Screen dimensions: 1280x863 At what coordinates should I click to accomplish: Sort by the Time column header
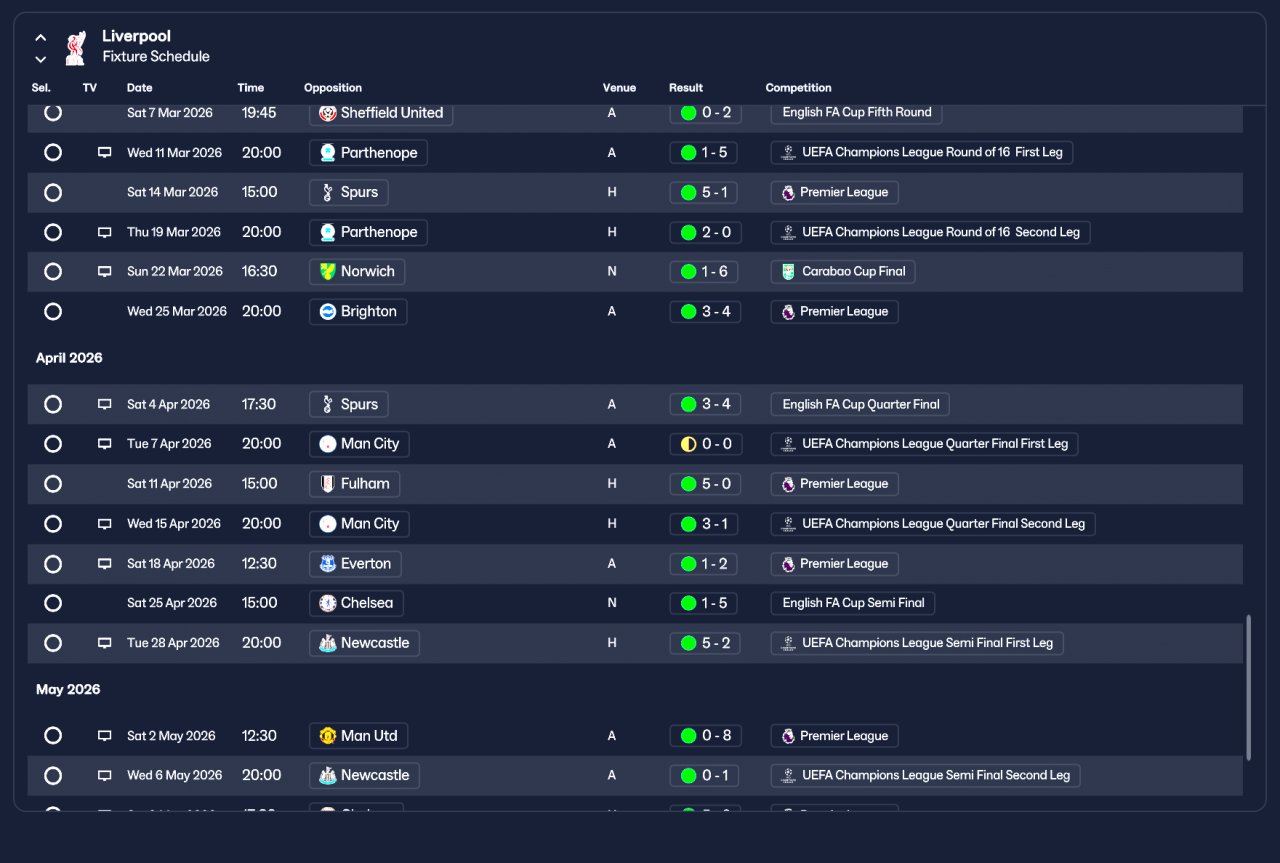pyautogui.click(x=251, y=88)
